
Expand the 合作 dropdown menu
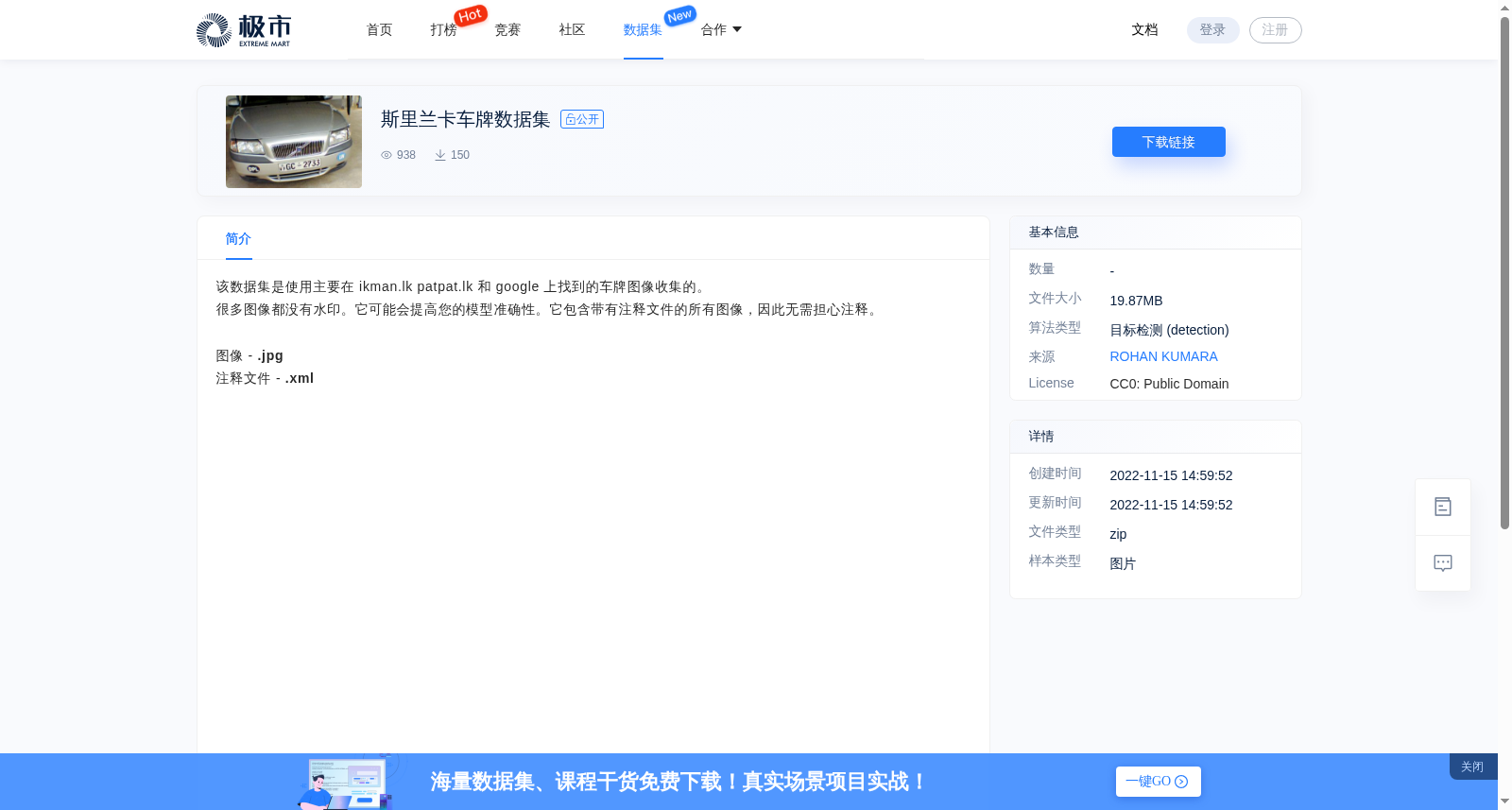(x=721, y=30)
